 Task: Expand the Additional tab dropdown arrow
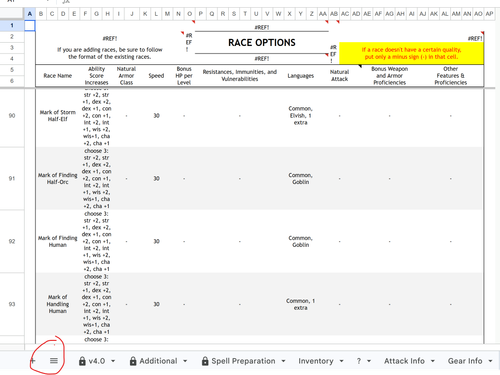185,361
